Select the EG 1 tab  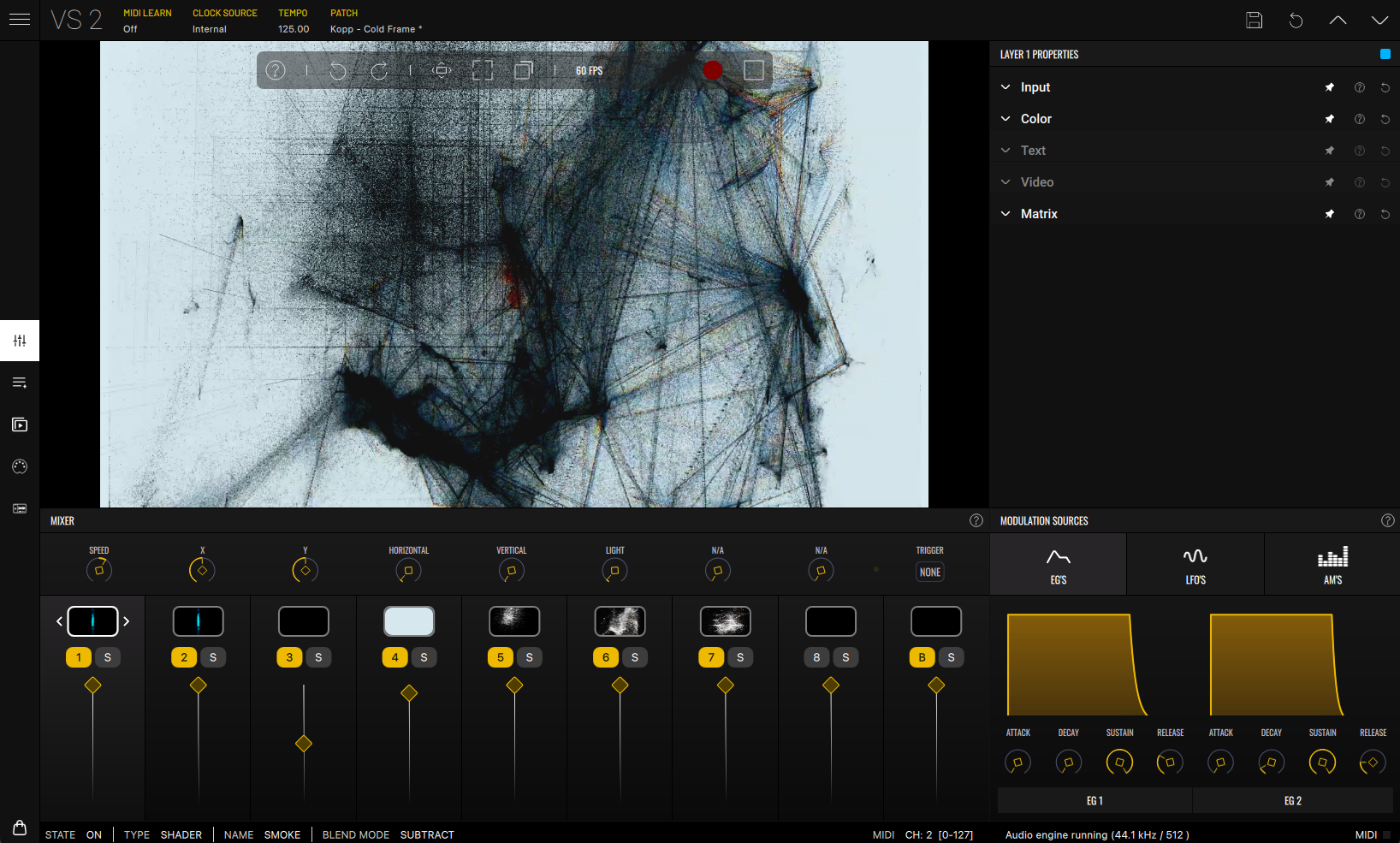[1094, 801]
